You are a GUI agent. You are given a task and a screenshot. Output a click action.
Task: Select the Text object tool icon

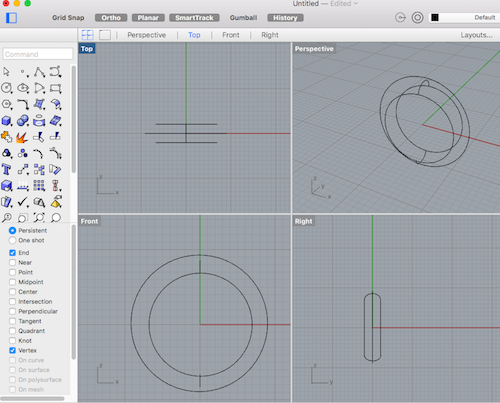(6, 169)
